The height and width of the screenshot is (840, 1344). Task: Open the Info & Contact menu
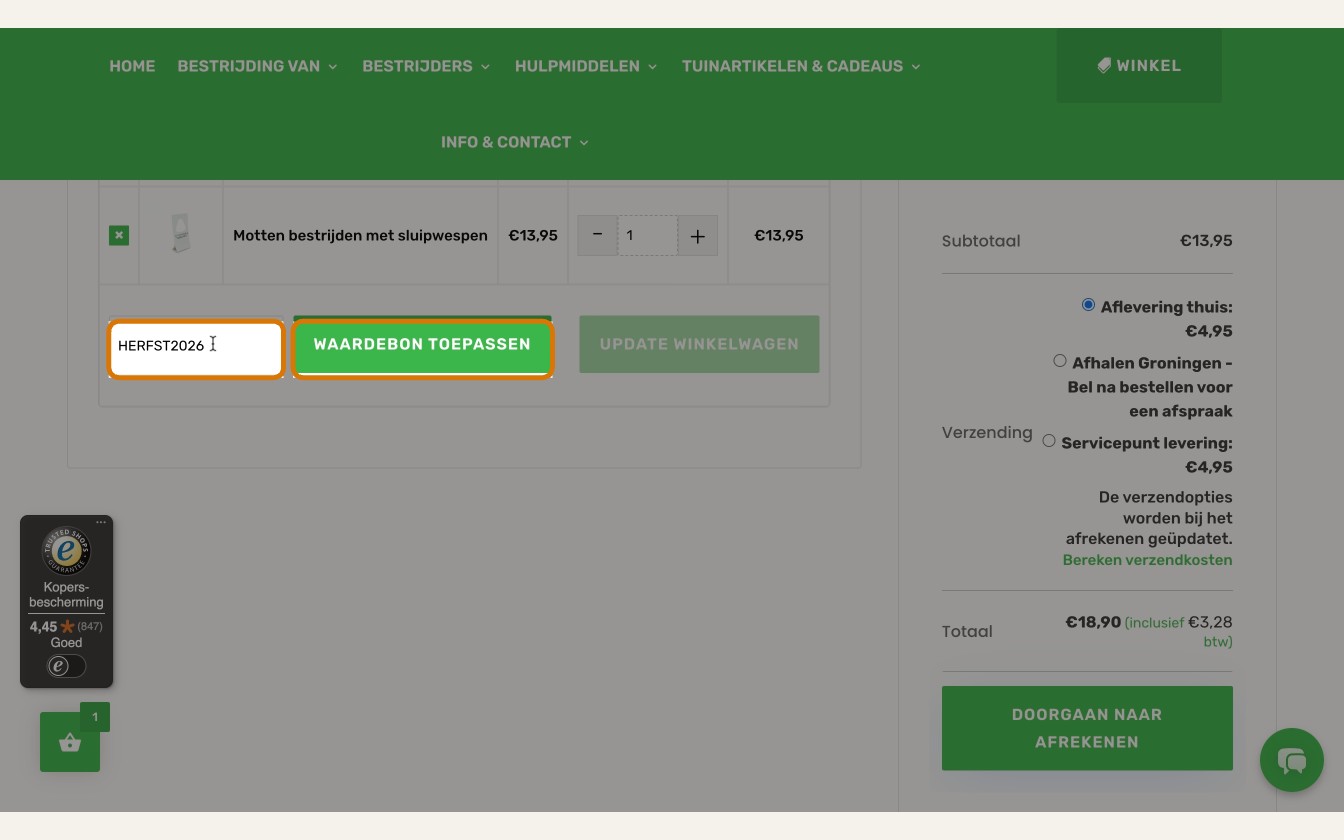point(515,142)
